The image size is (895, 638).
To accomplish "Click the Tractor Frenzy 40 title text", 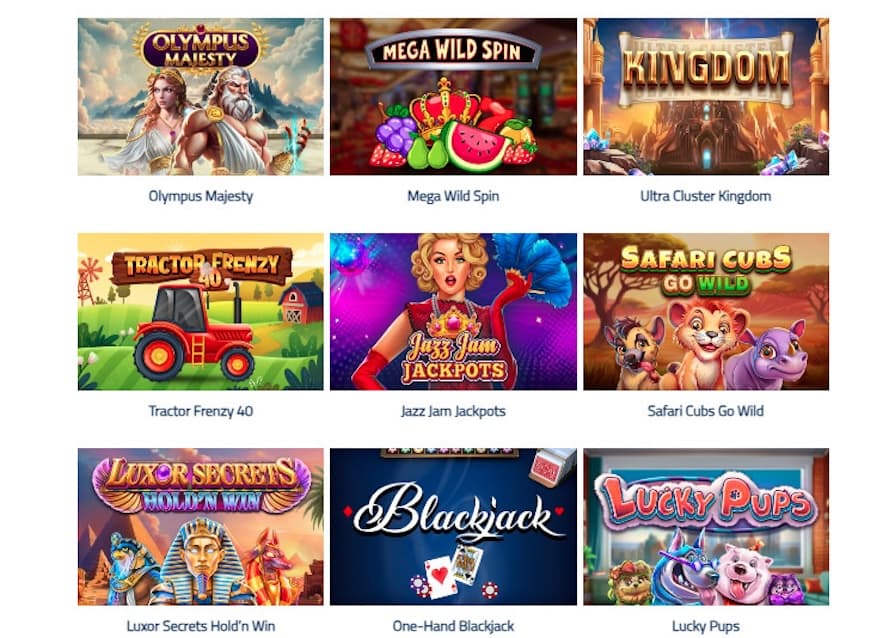I will click(x=200, y=411).
